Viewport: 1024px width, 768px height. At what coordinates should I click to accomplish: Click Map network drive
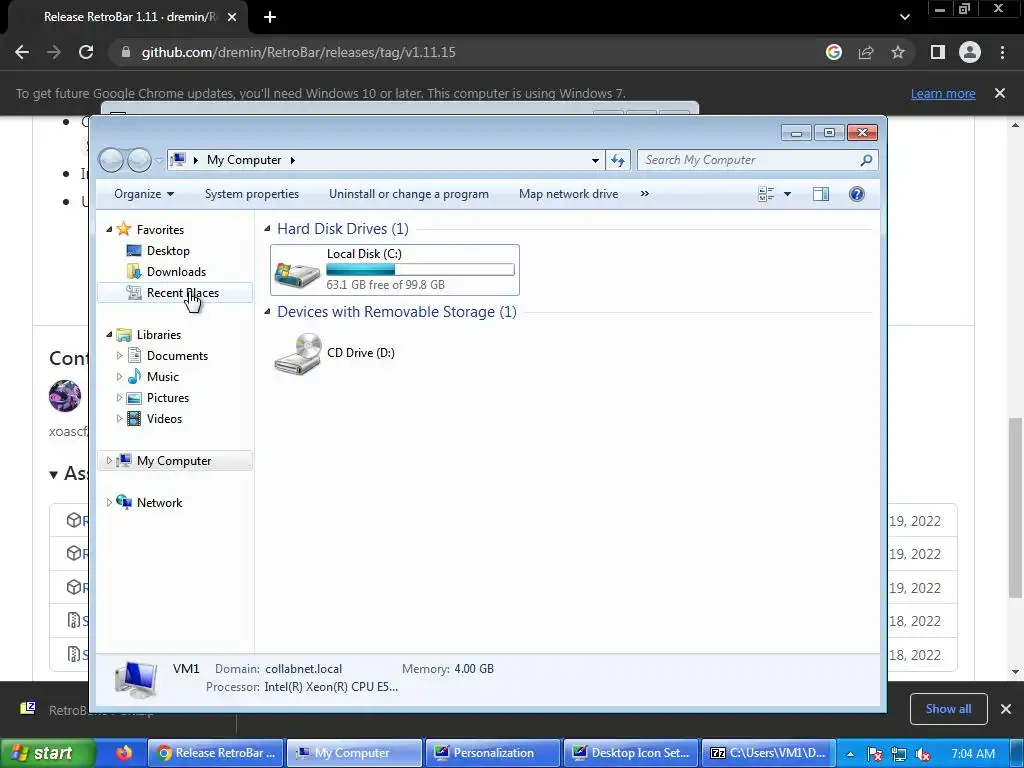pos(568,194)
